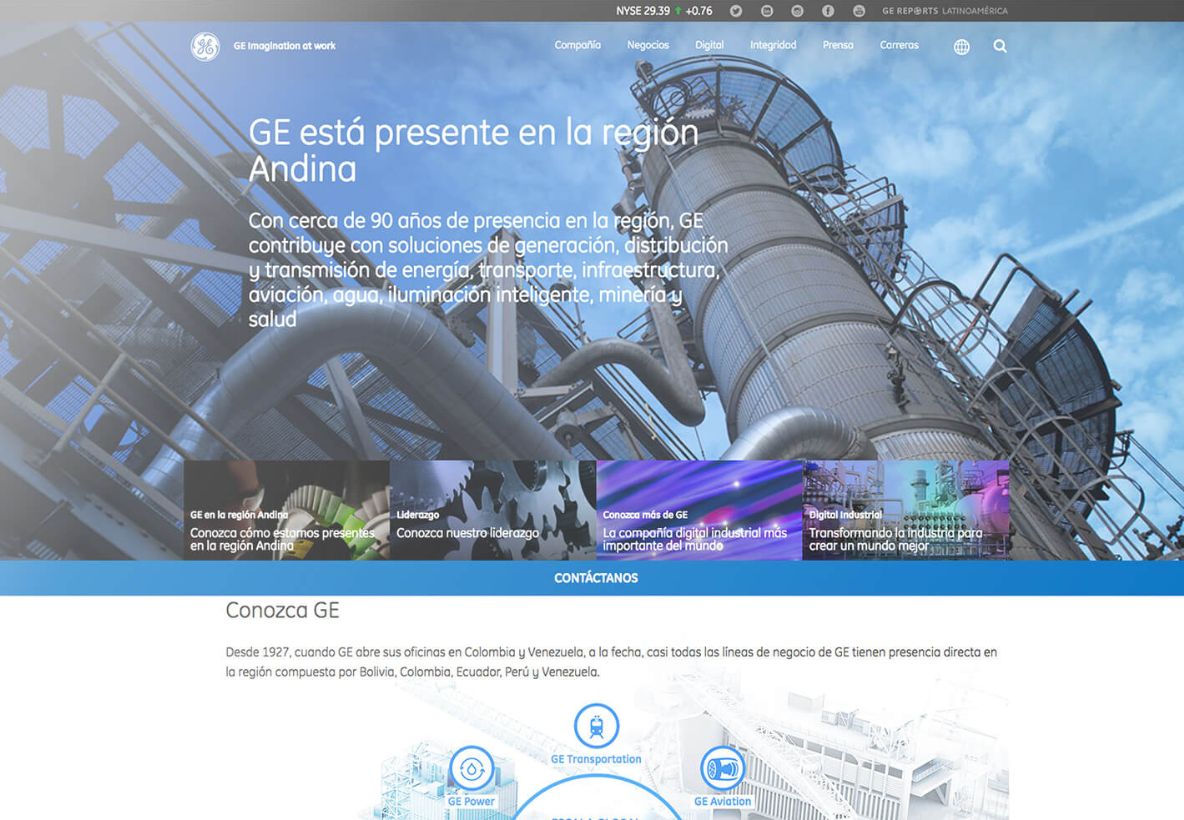
Task: Click the NYSE stock price ticker
Action: (x=664, y=11)
